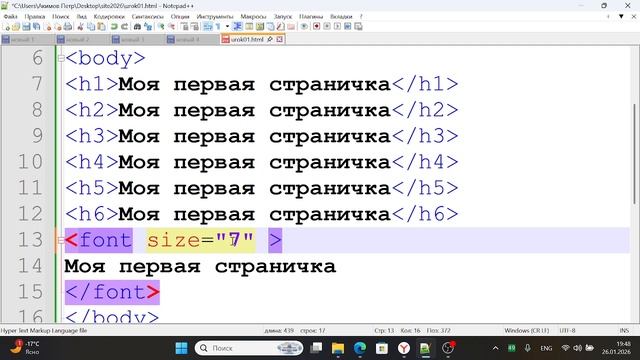The height and width of the screenshot is (360, 640).
Task: Save the current file with toolbar icon
Action: tap(26, 27)
